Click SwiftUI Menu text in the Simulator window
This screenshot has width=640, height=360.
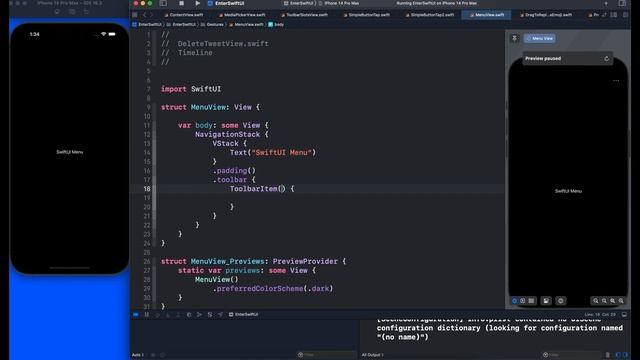[x=70, y=152]
